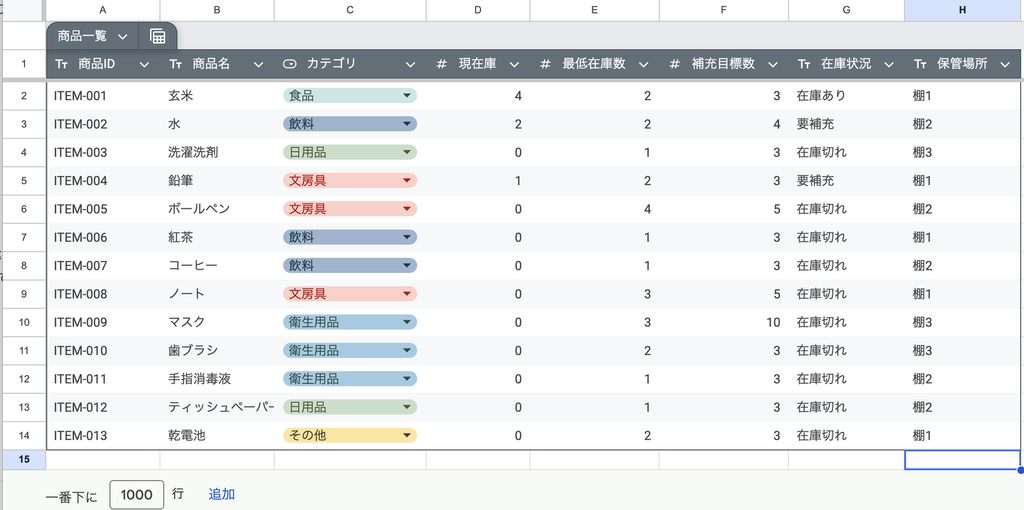Expand the 商品ID column options chevron
Screen dimensions: 1024x510
[145, 65]
